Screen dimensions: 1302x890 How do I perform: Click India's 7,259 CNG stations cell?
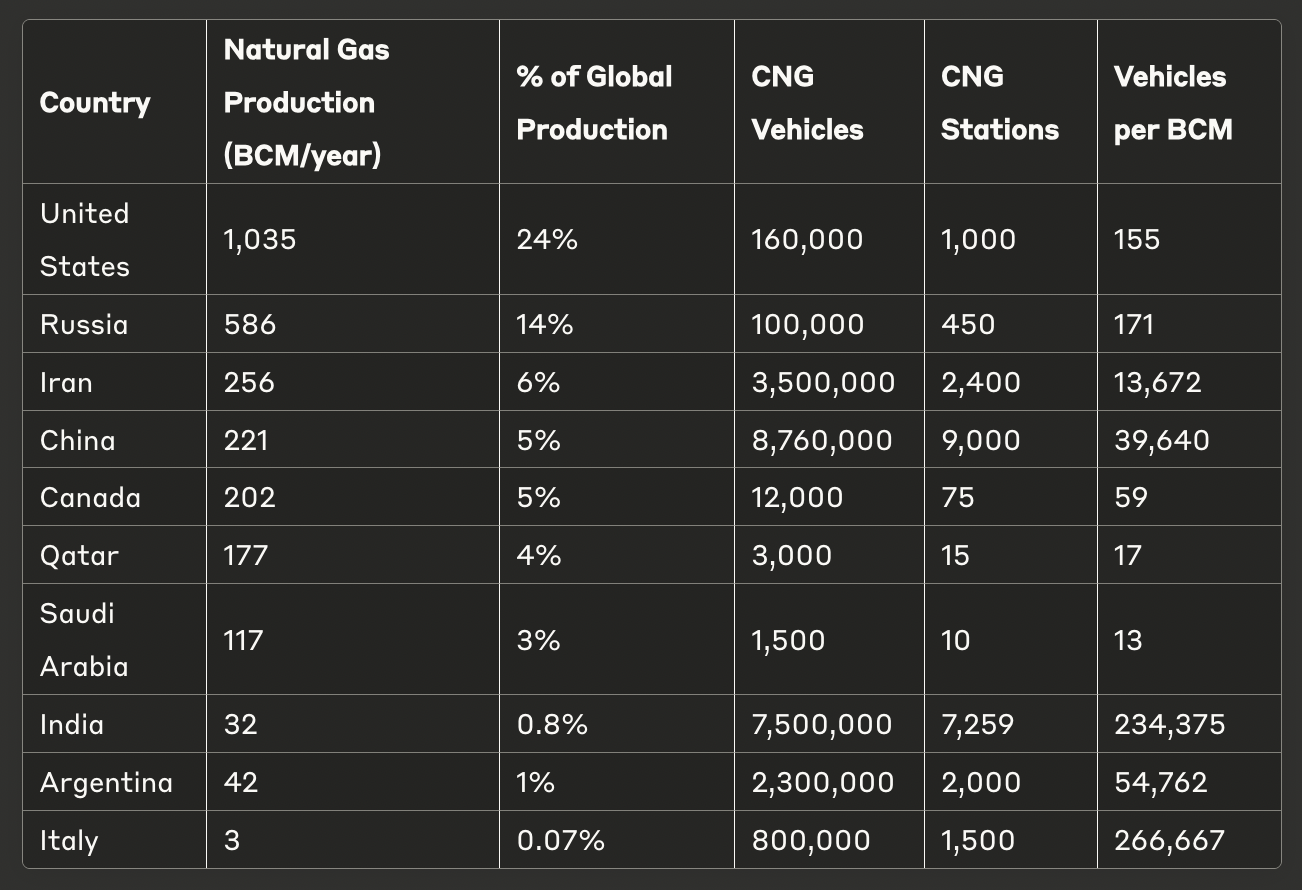[977, 725]
